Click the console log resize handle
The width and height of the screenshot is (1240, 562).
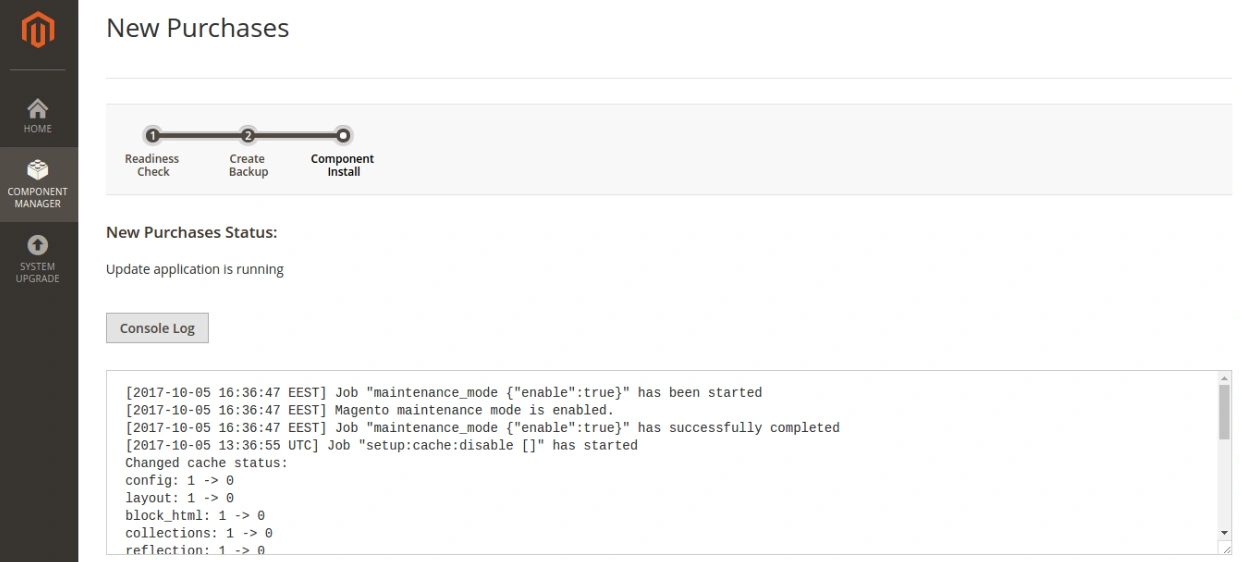pyautogui.click(x=1226, y=549)
